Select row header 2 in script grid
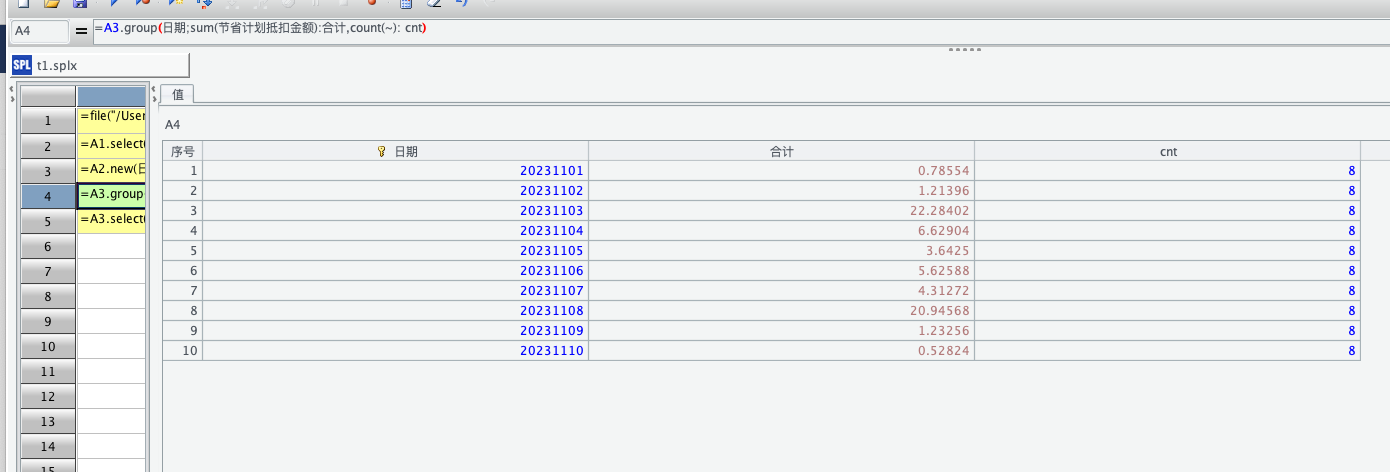 [x=48, y=146]
